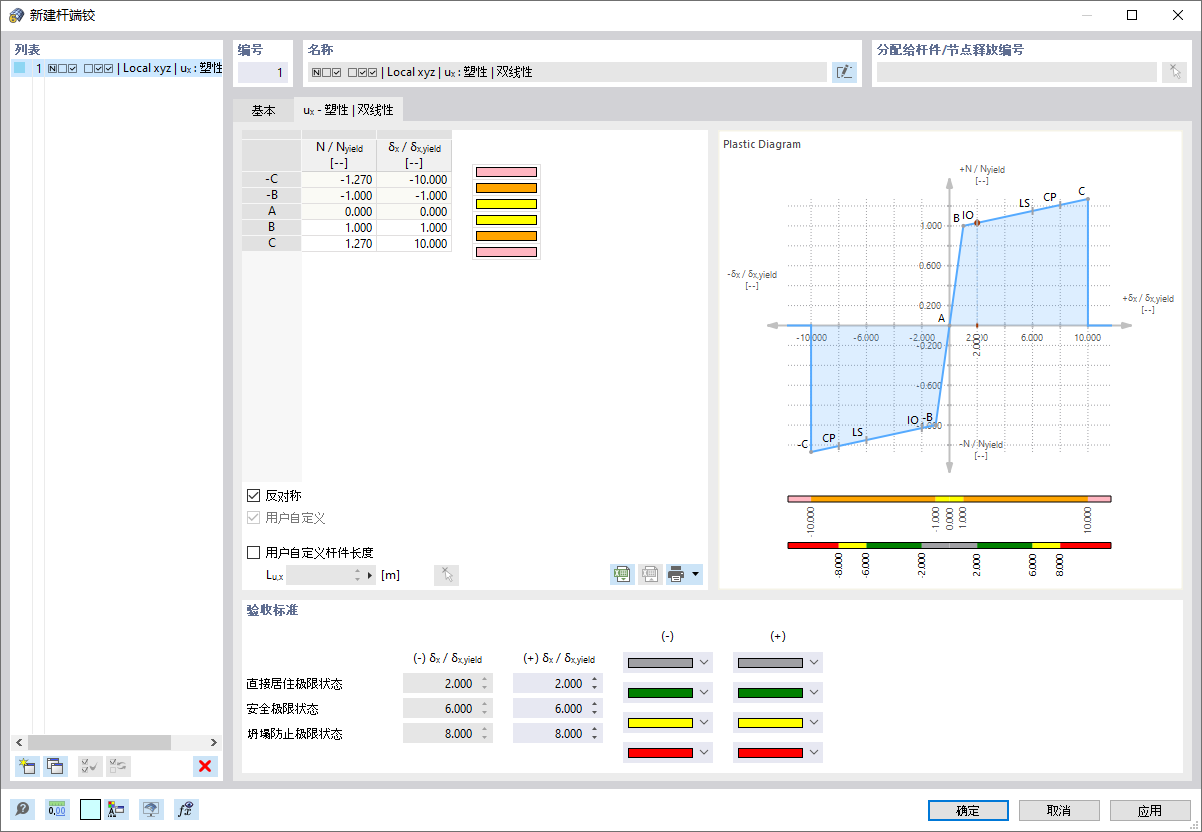Create a new hinge item in list
Screen dimensions: 1202x832
point(27,766)
